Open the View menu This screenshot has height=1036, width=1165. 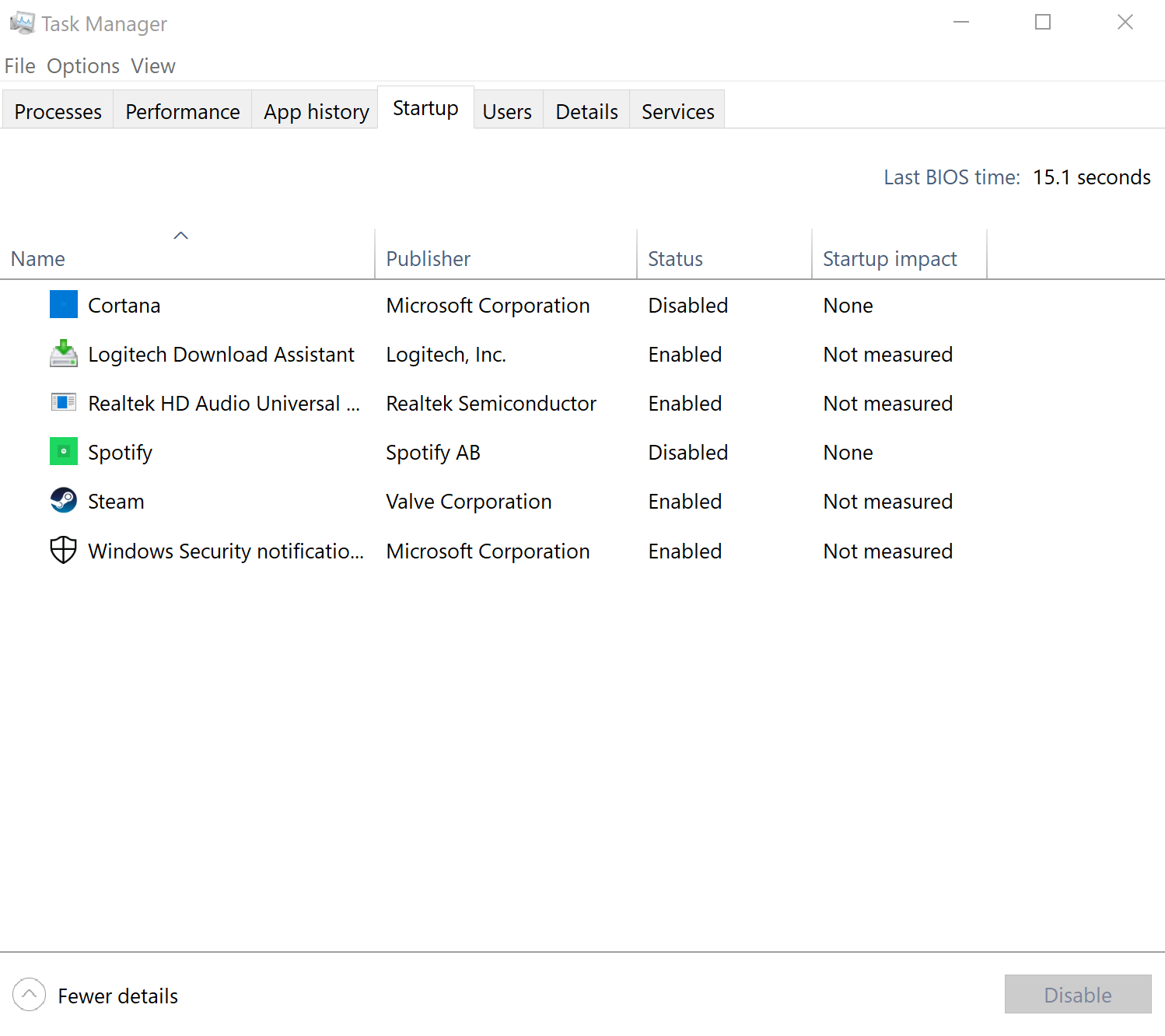tap(153, 66)
